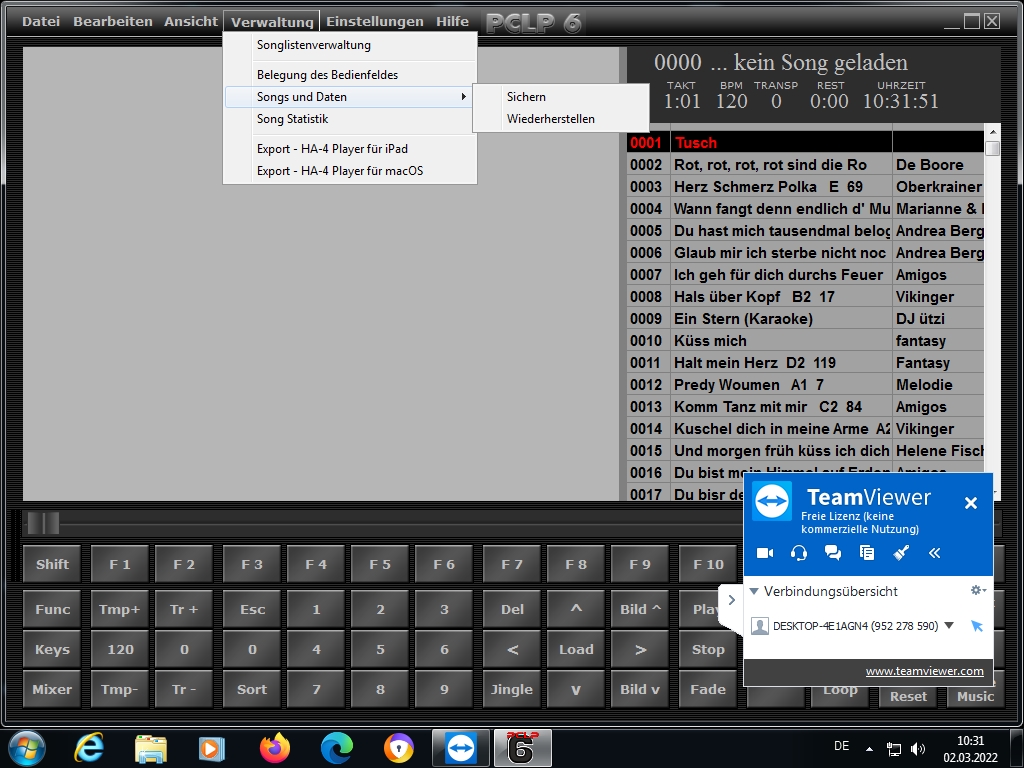Image resolution: width=1024 pixels, height=768 pixels.
Task: Expand DESKTOP-4E1AGN4 connection dropdown arrow
Action: (x=949, y=626)
